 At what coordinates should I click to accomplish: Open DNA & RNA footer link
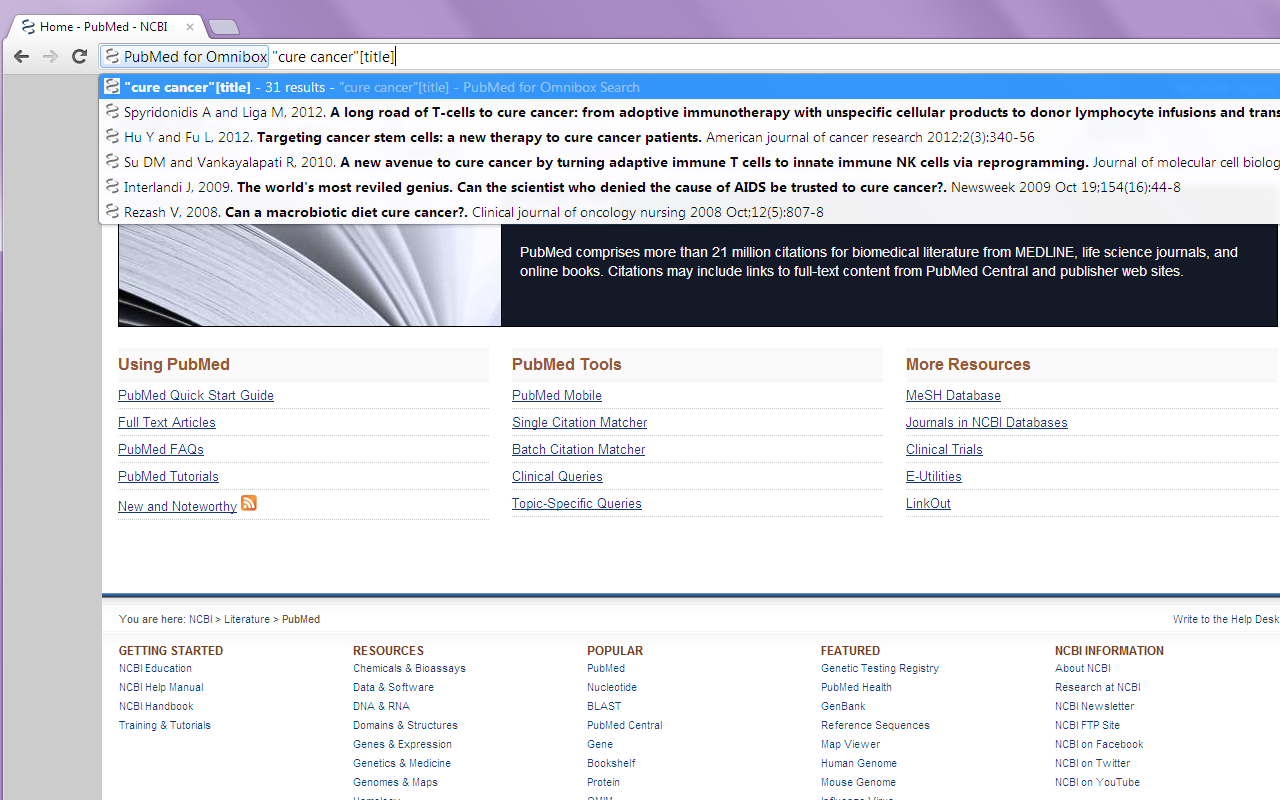click(381, 706)
